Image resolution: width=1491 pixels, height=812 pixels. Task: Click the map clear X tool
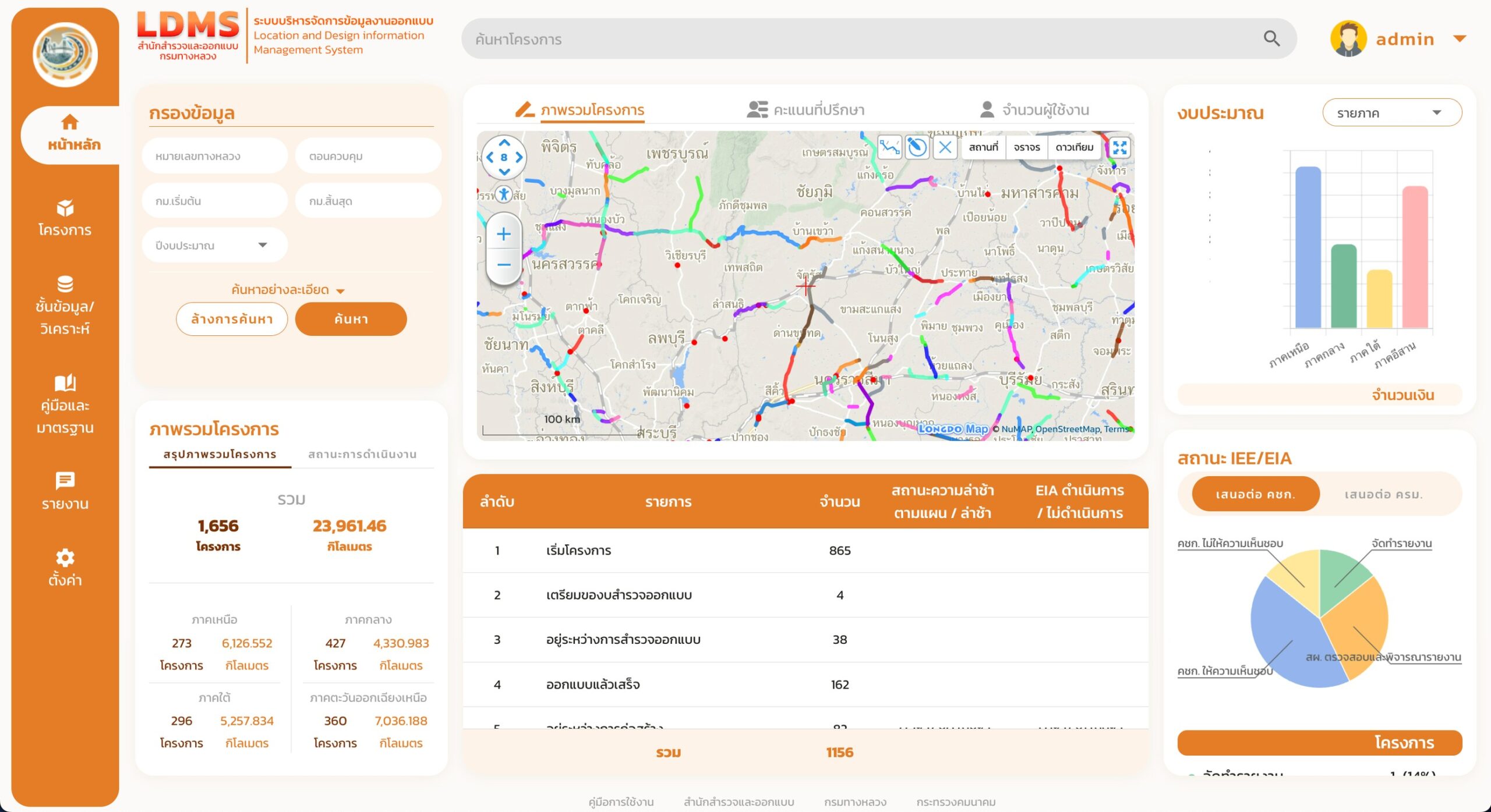(x=945, y=147)
